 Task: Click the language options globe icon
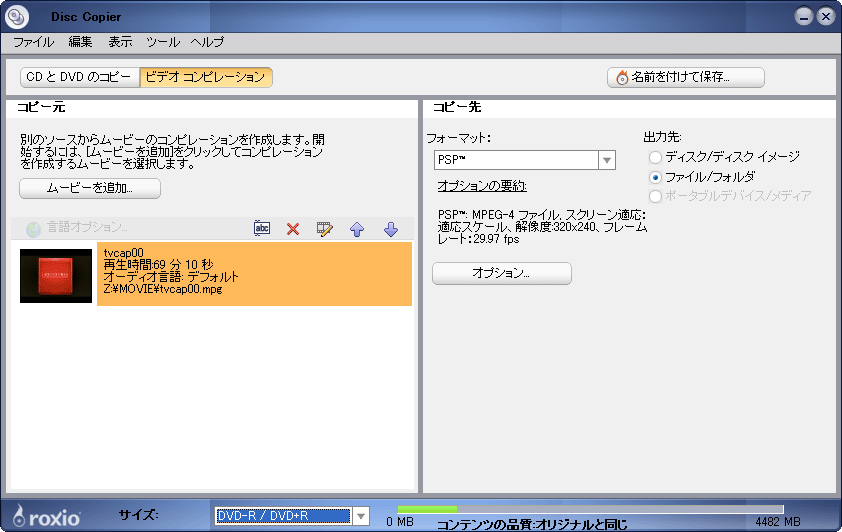coord(33,229)
